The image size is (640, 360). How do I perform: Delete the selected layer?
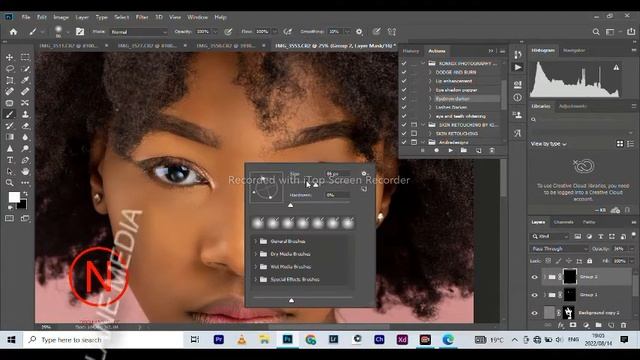pyautogui.click(x=623, y=325)
